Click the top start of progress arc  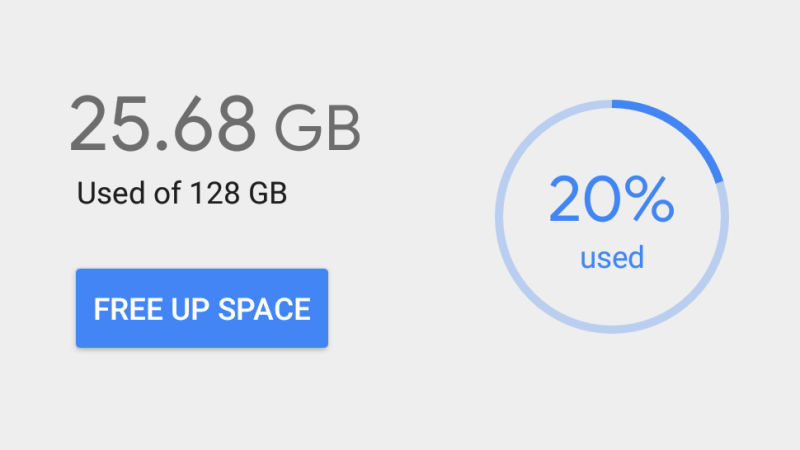pos(614,104)
